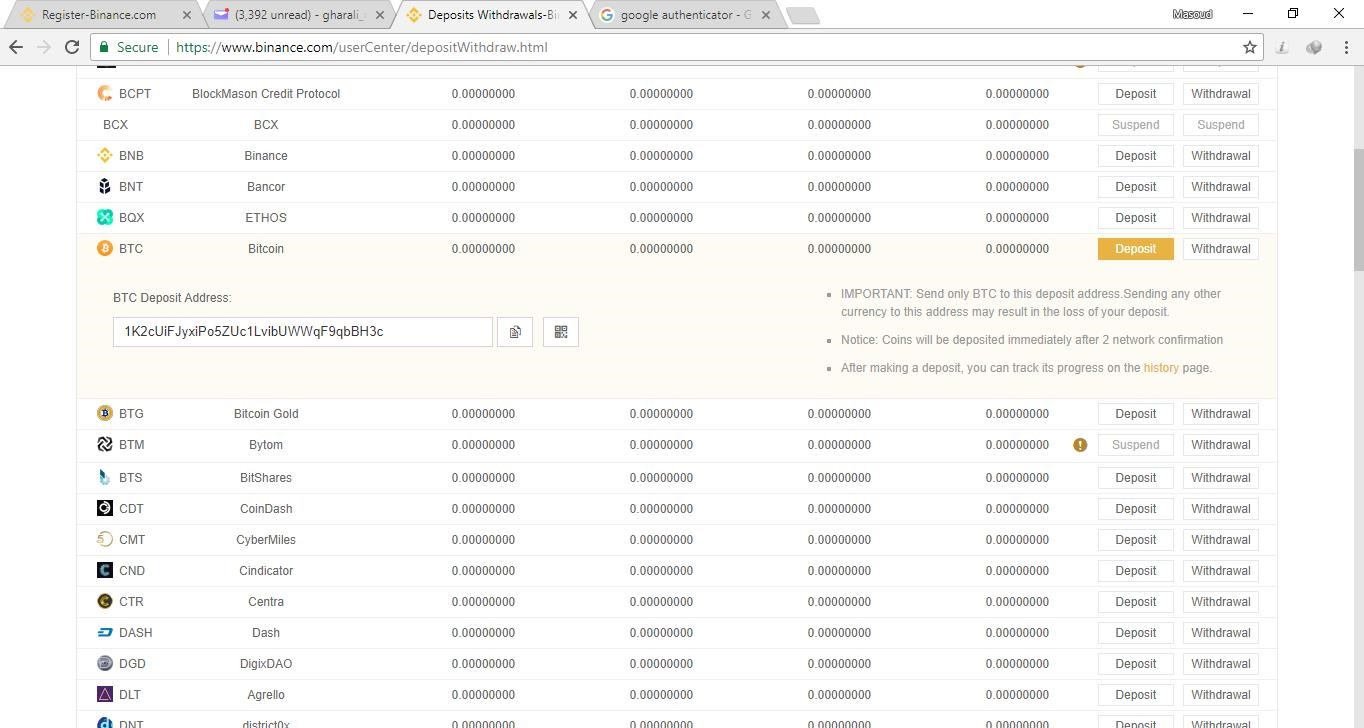Select the Binance BNB coin icon
The height and width of the screenshot is (728, 1364).
(105, 155)
